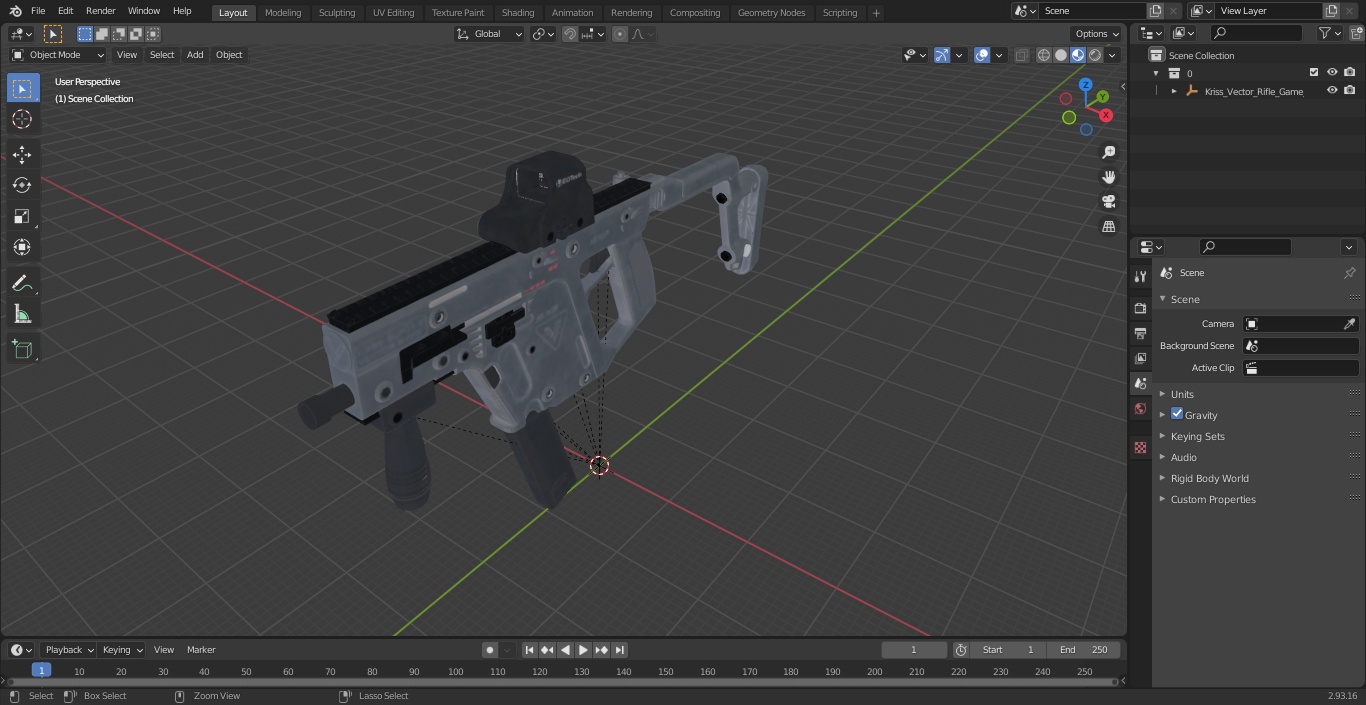
Task: Open the Tool properties tab
Action: tap(1140, 276)
